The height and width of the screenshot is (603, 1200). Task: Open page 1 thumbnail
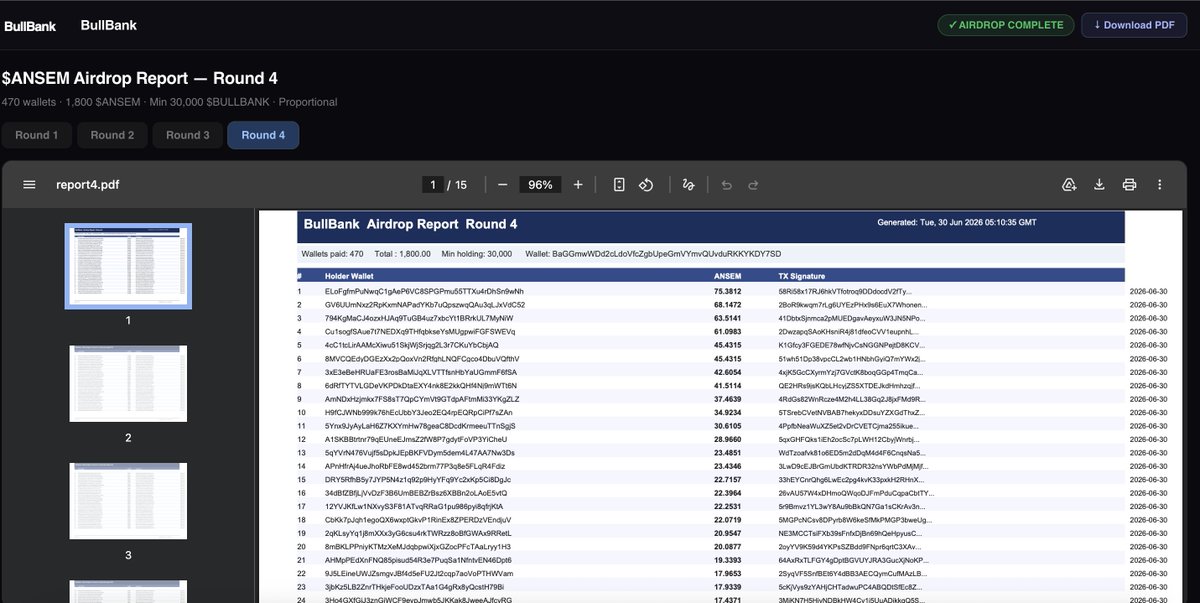pos(128,266)
